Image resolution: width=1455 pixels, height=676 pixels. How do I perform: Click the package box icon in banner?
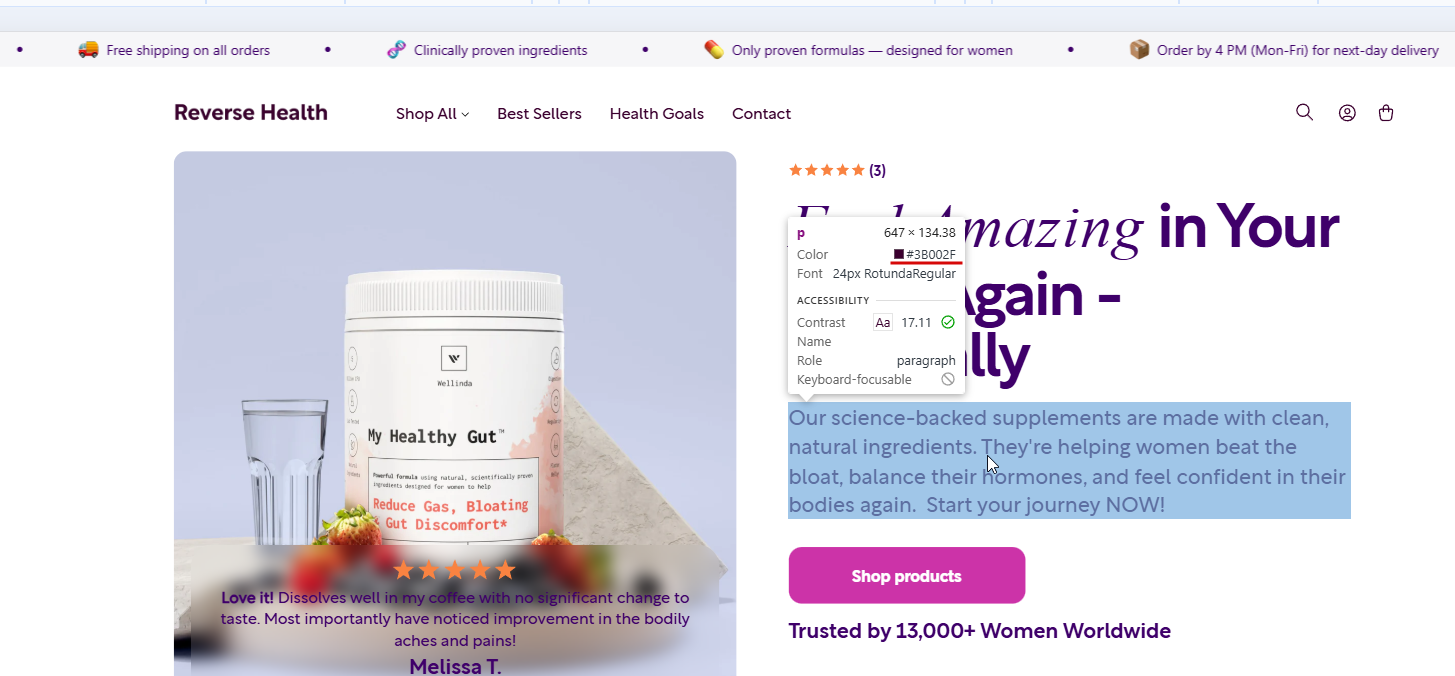[x=1139, y=49]
